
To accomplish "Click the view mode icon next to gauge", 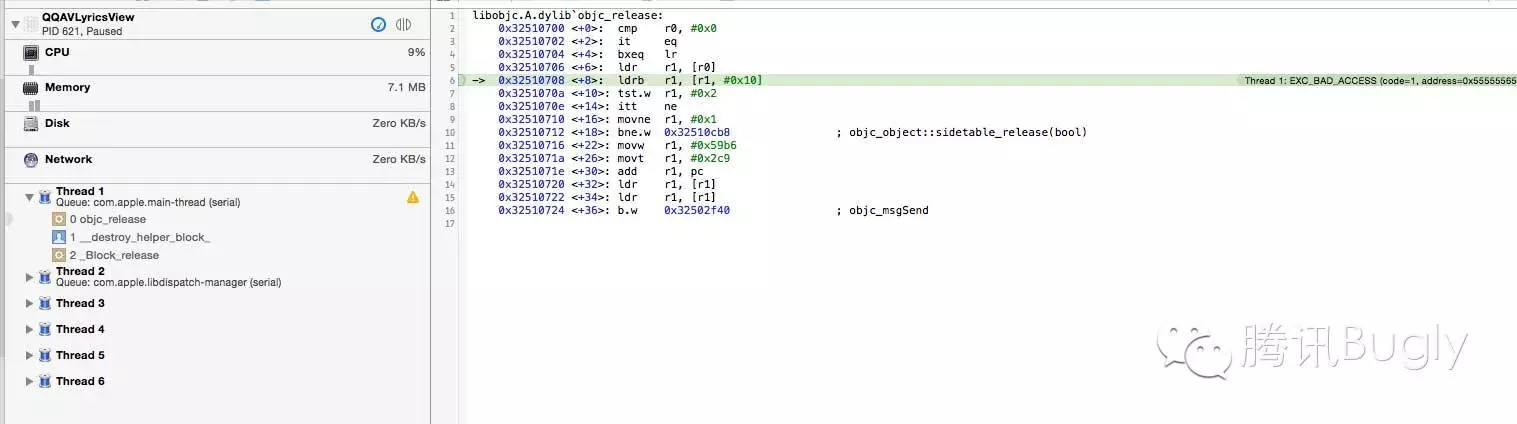I will point(404,24).
